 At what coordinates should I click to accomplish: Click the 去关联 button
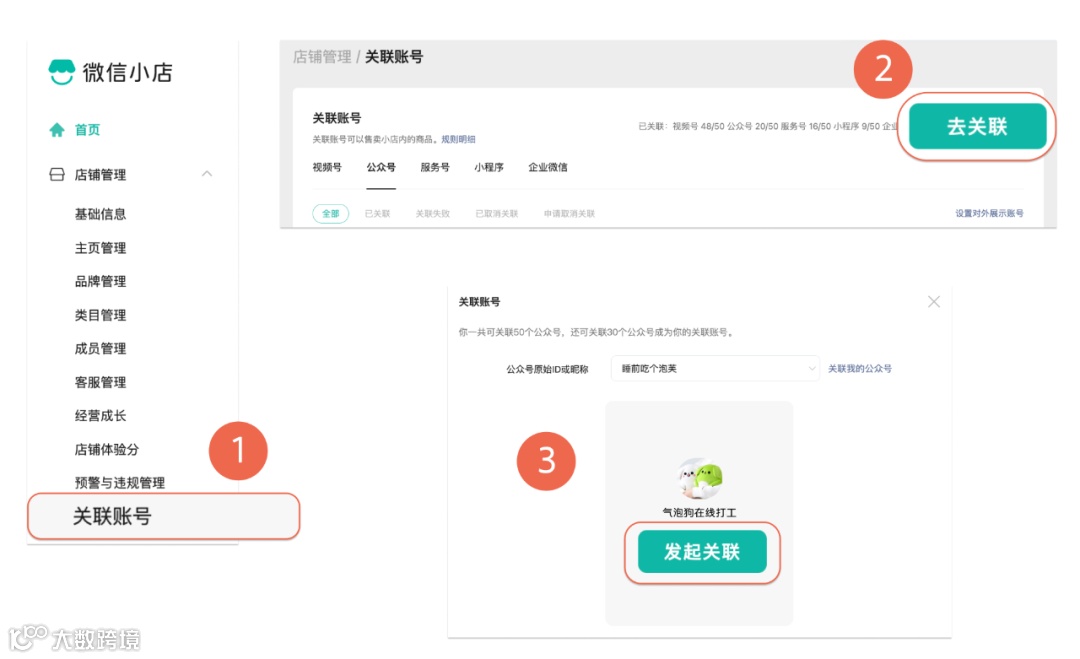pyautogui.click(x=977, y=126)
